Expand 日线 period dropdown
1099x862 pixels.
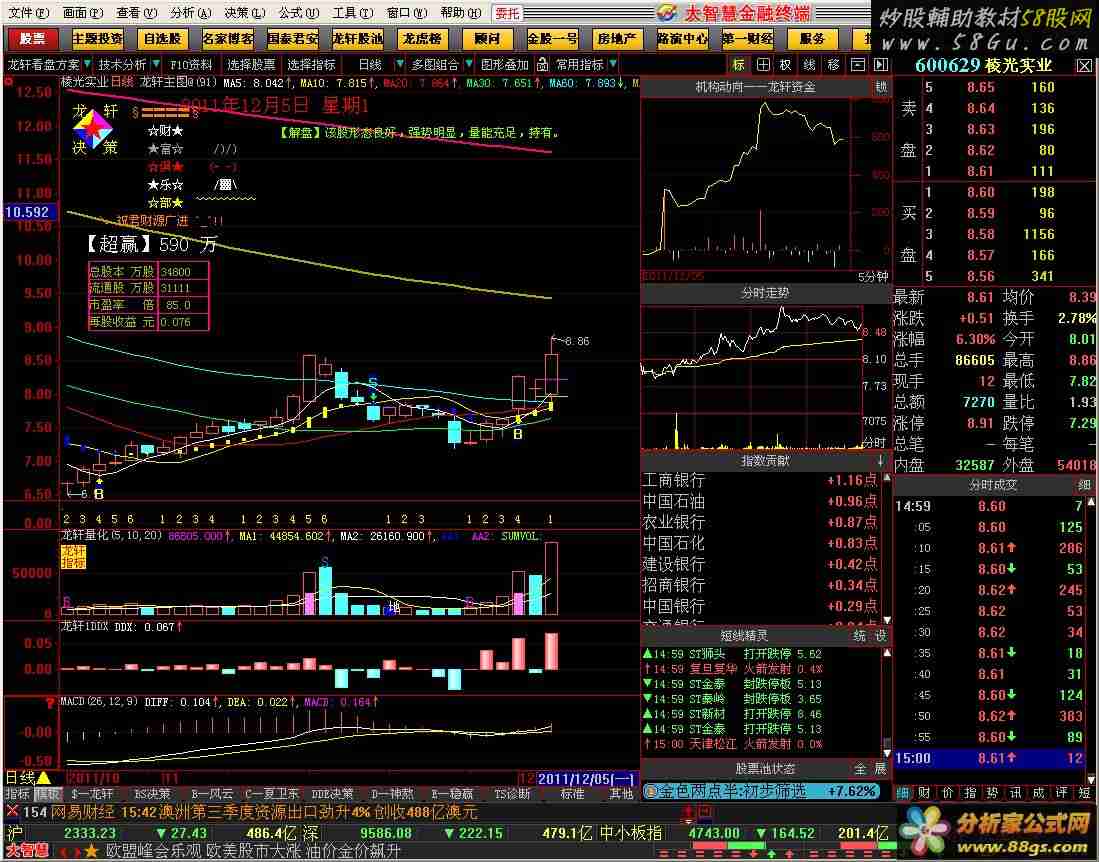click(x=400, y=64)
